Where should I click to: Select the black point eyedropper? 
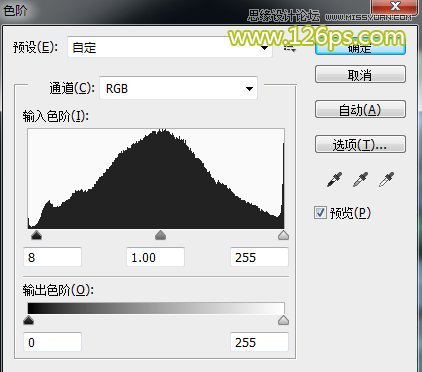click(334, 179)
